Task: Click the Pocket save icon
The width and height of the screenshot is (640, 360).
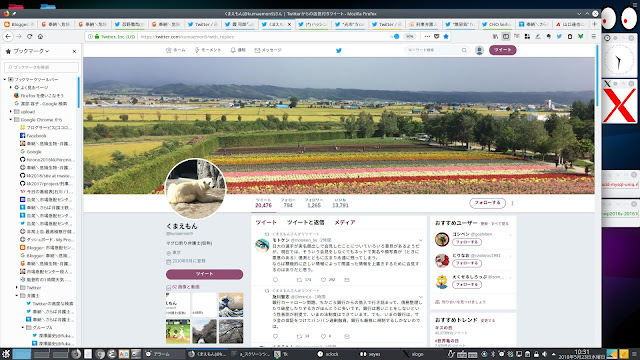Action: (x=436, y=36)
